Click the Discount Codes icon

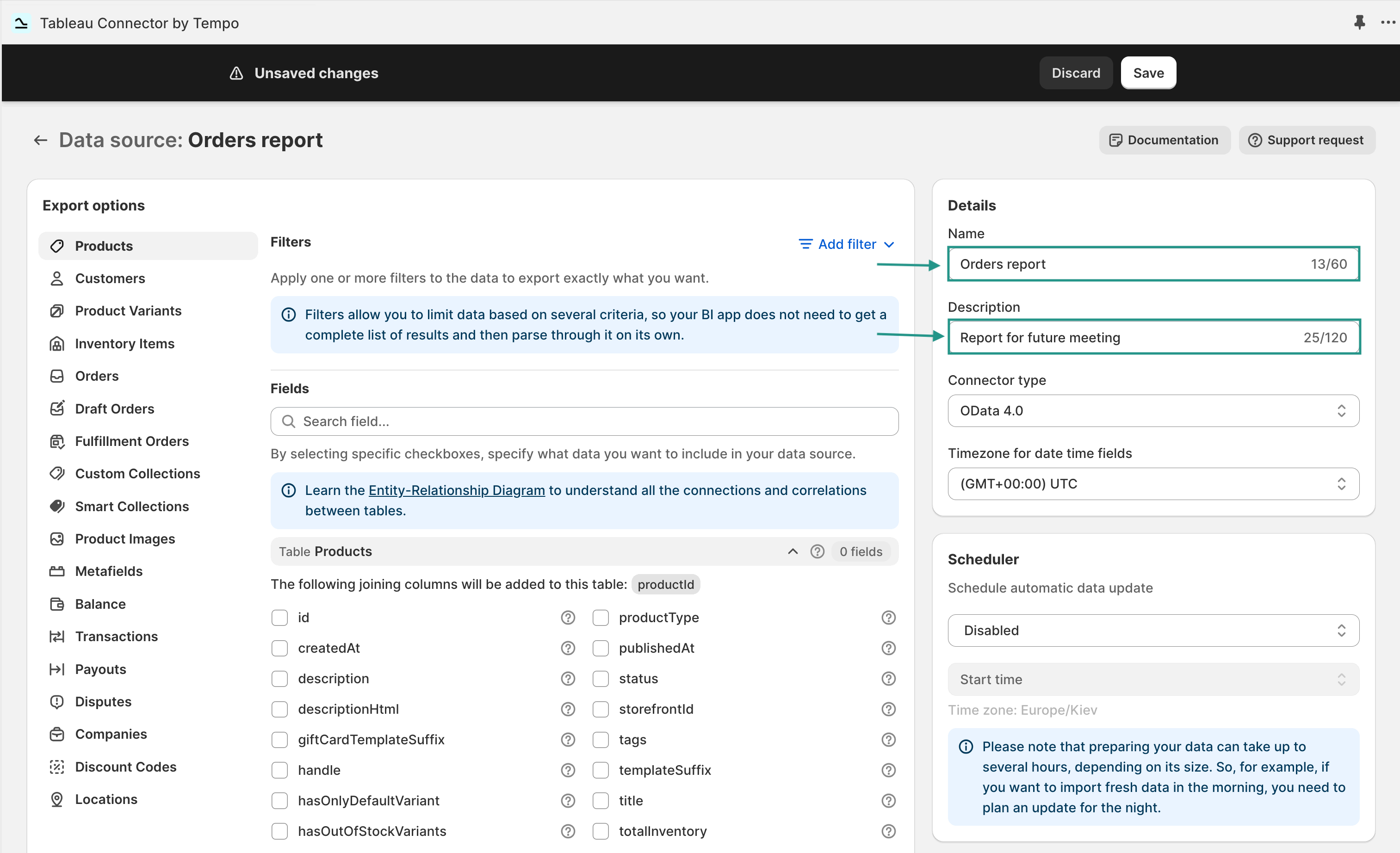tap(57, 766)
